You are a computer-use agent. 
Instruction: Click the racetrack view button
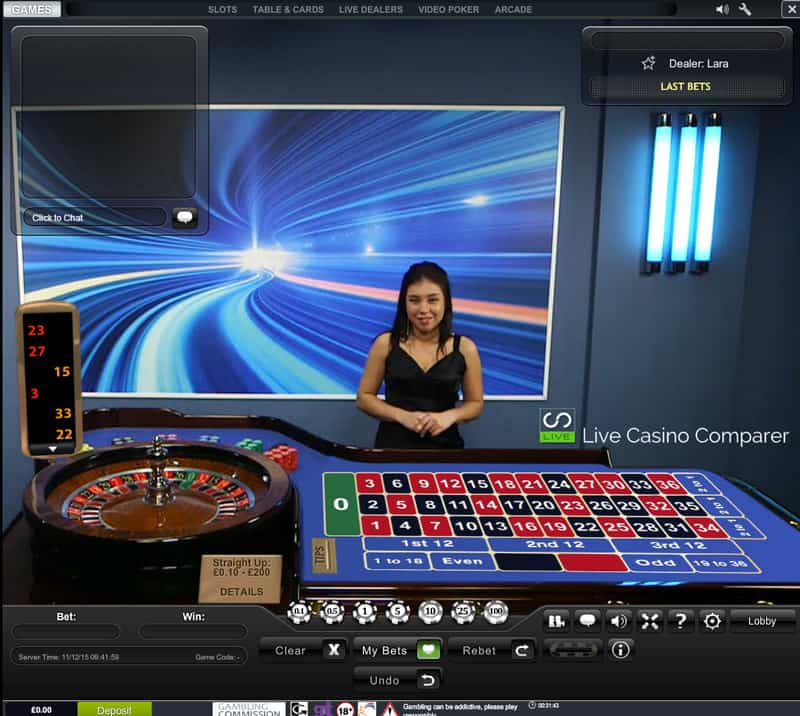(x=573, y=650)
